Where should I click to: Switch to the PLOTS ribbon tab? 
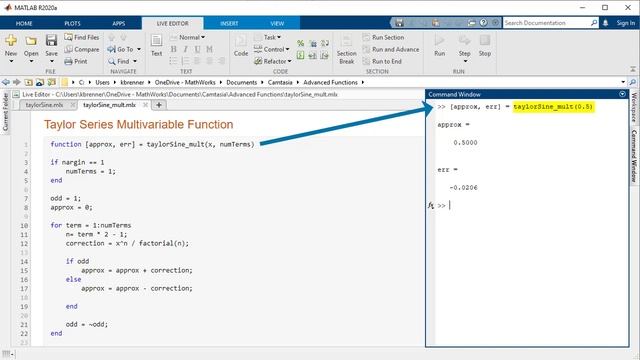(72, 23)
